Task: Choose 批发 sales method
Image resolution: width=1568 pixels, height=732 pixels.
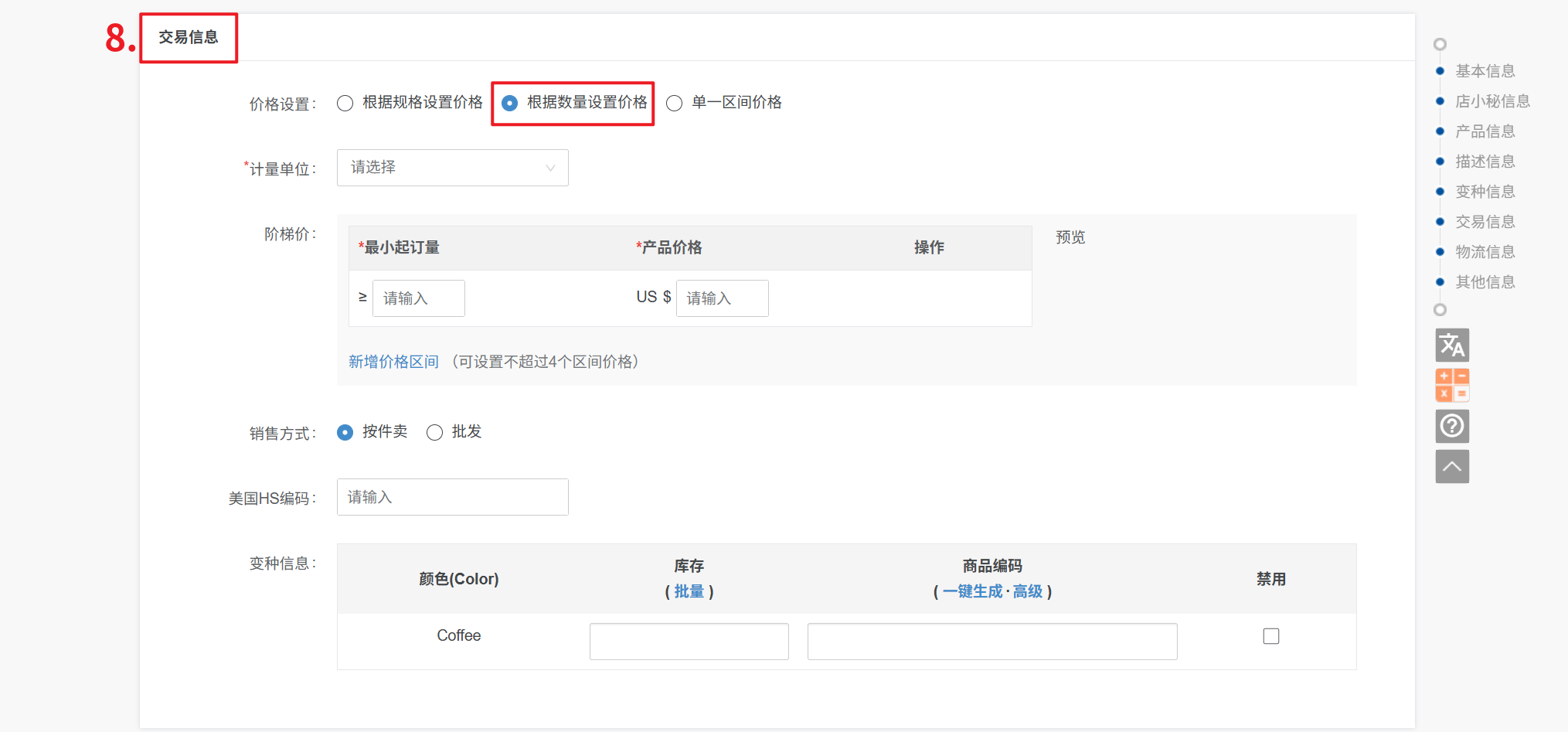Action: click(435, 432)
